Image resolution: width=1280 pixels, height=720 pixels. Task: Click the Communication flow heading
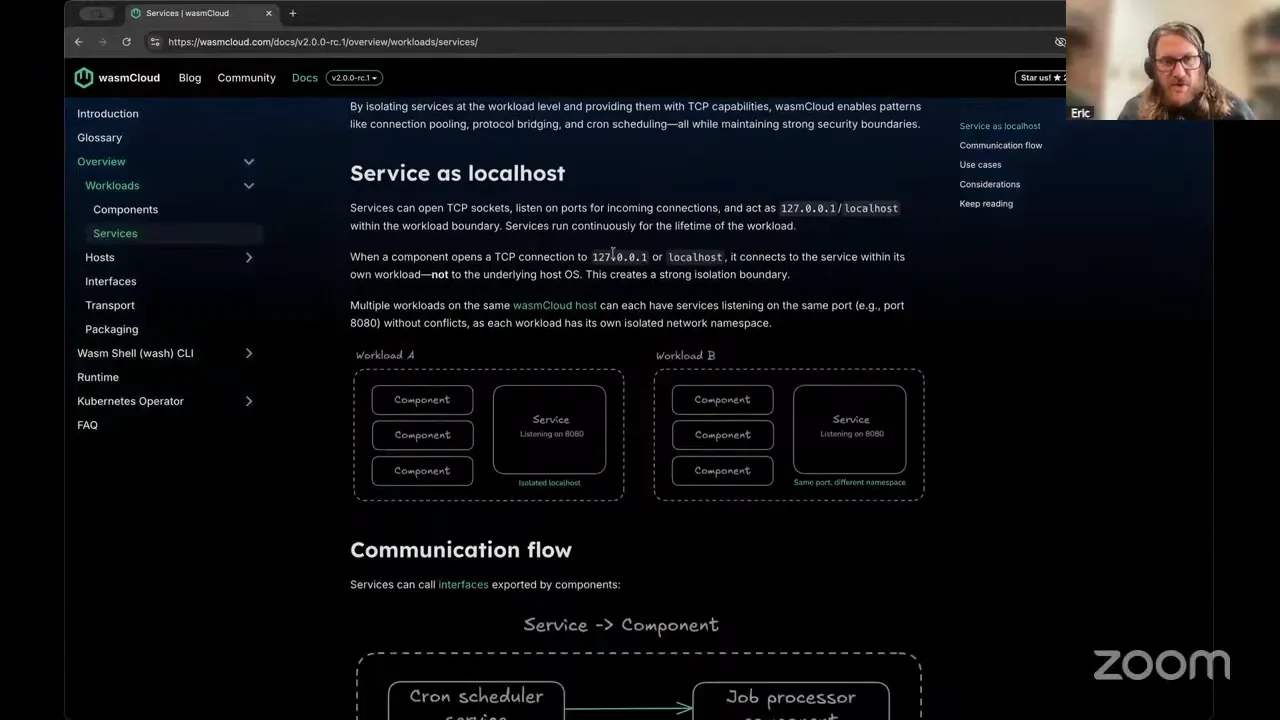(x=461, y=550)
